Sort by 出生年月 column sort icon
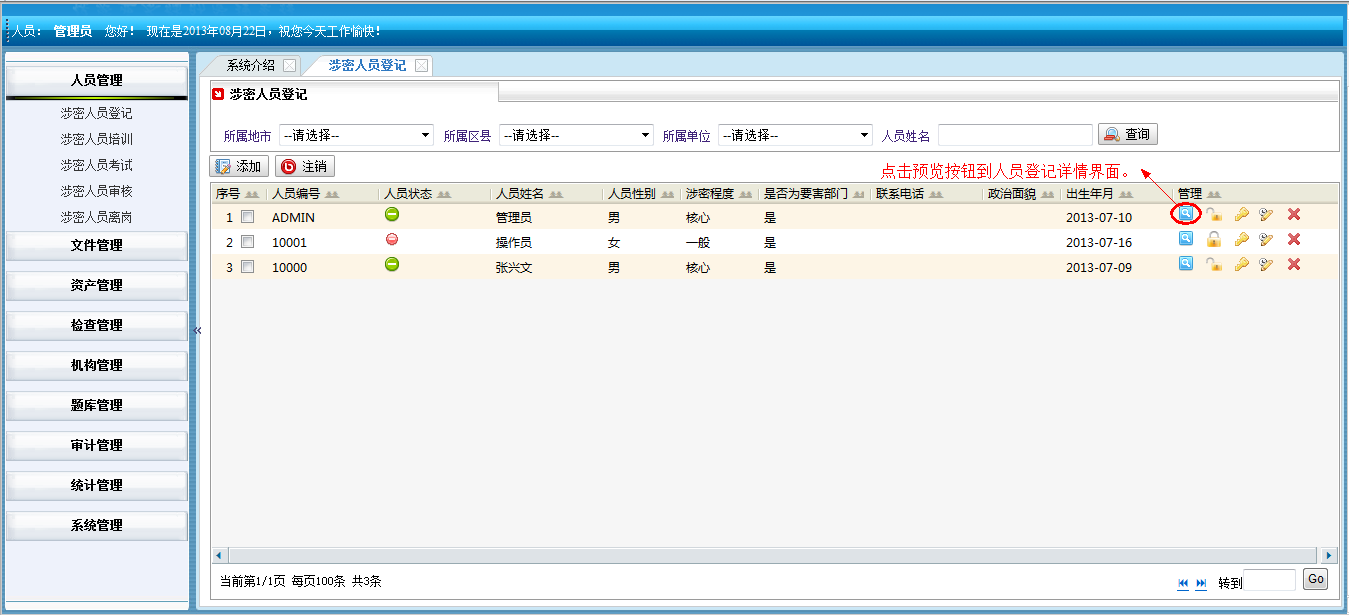Image resolution: width=1349 pixels, height=615 pixels. [1126, 194]
